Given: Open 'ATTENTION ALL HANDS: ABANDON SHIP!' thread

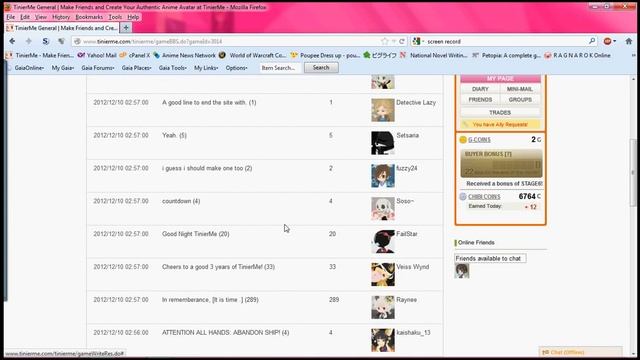Looking at the screenshot, I should (x=225, y=333).
